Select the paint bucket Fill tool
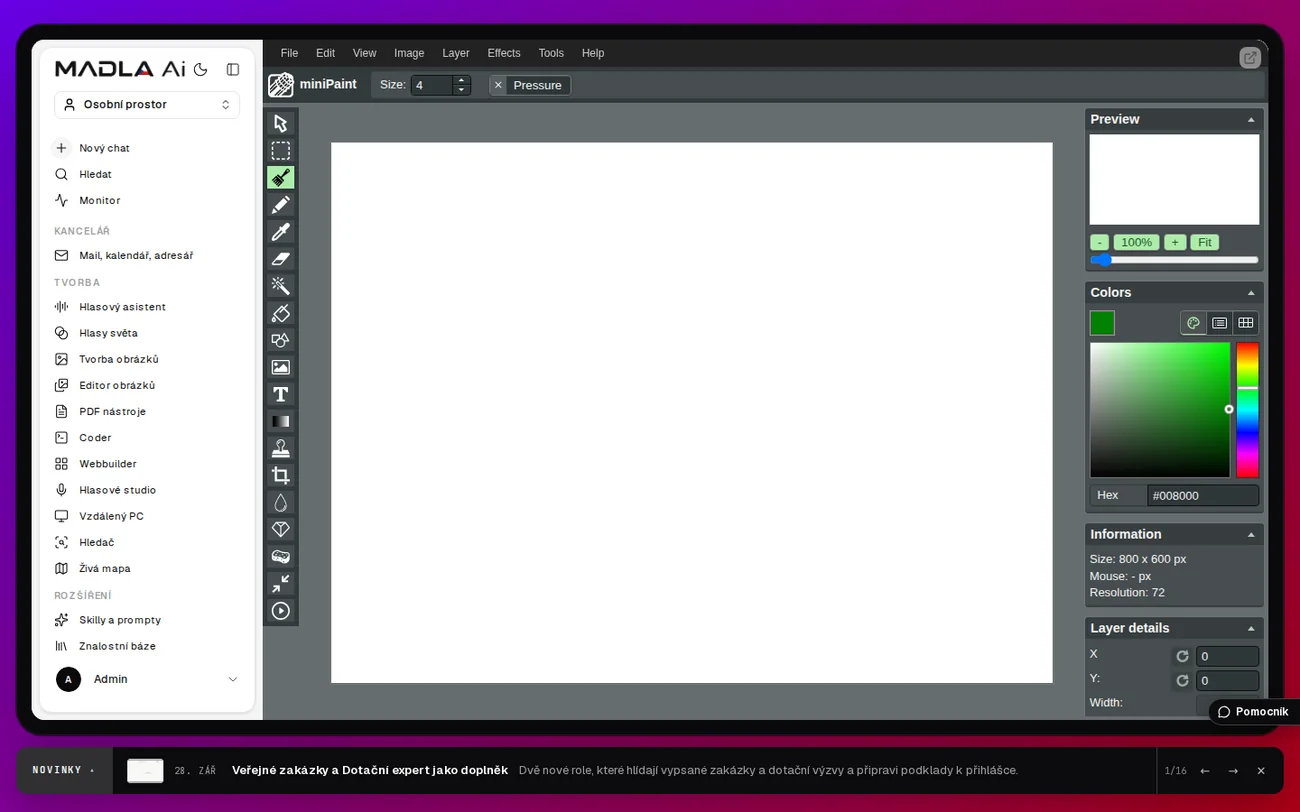 281,313
